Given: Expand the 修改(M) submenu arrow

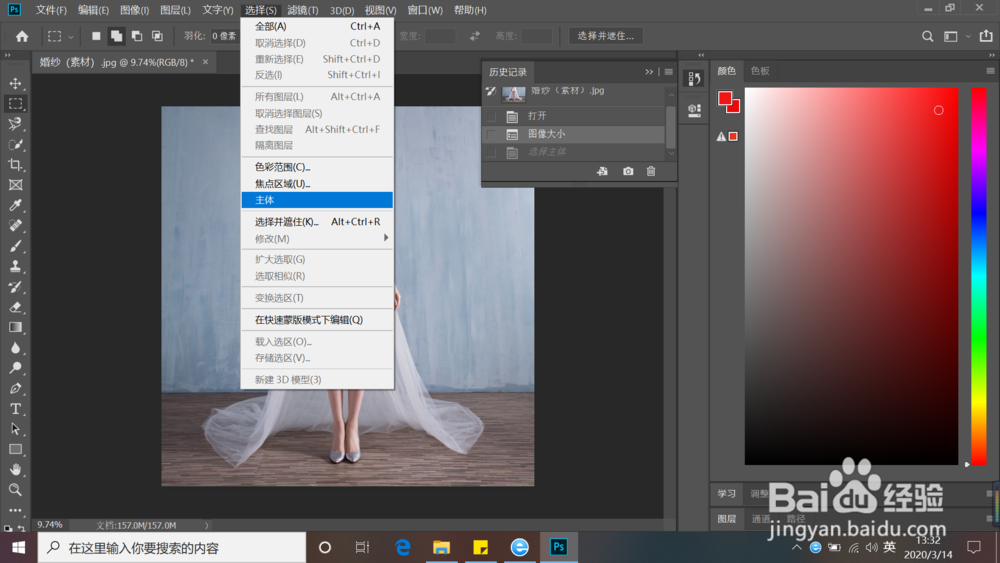Looking at the screenshot, I should click(x=386, y=238).
